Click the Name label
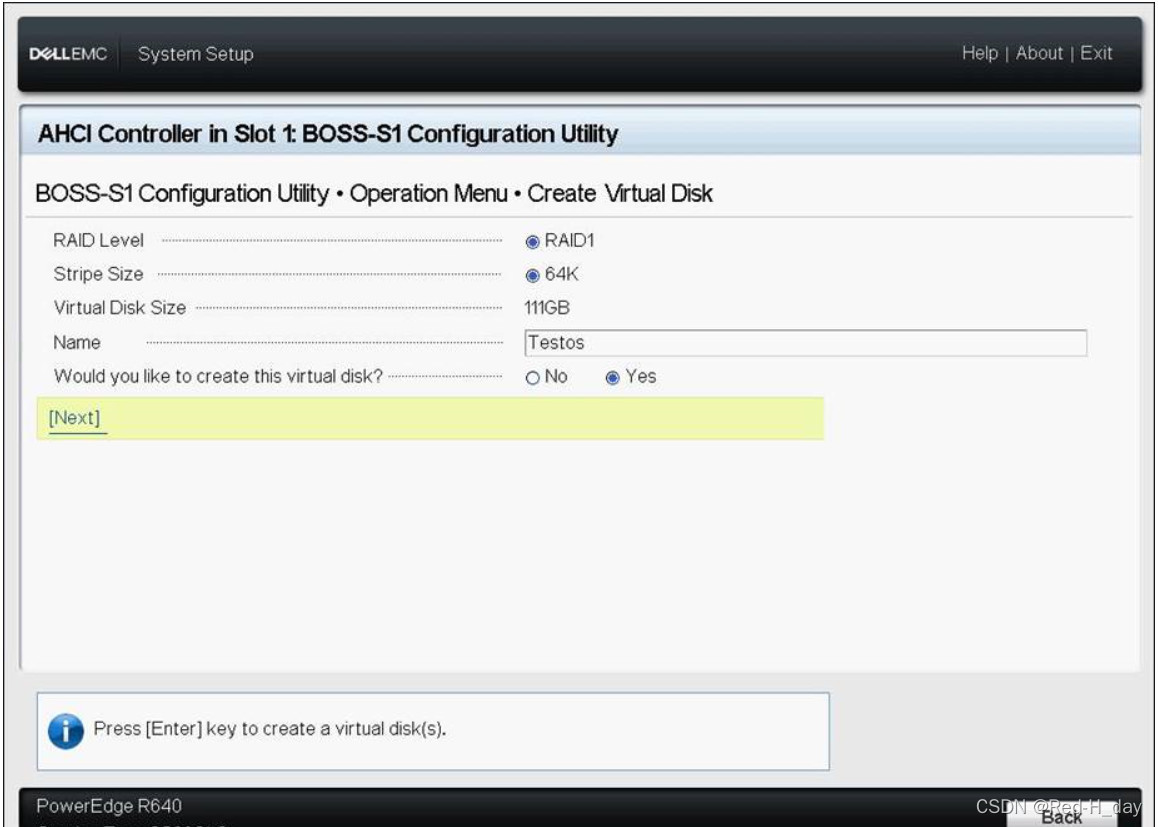Screen dimensions: 1158x827 pos(77,343)
